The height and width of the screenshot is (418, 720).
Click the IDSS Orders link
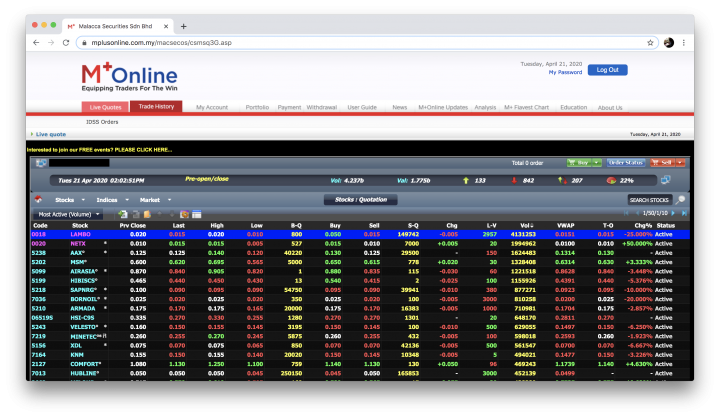click(102, 122)
